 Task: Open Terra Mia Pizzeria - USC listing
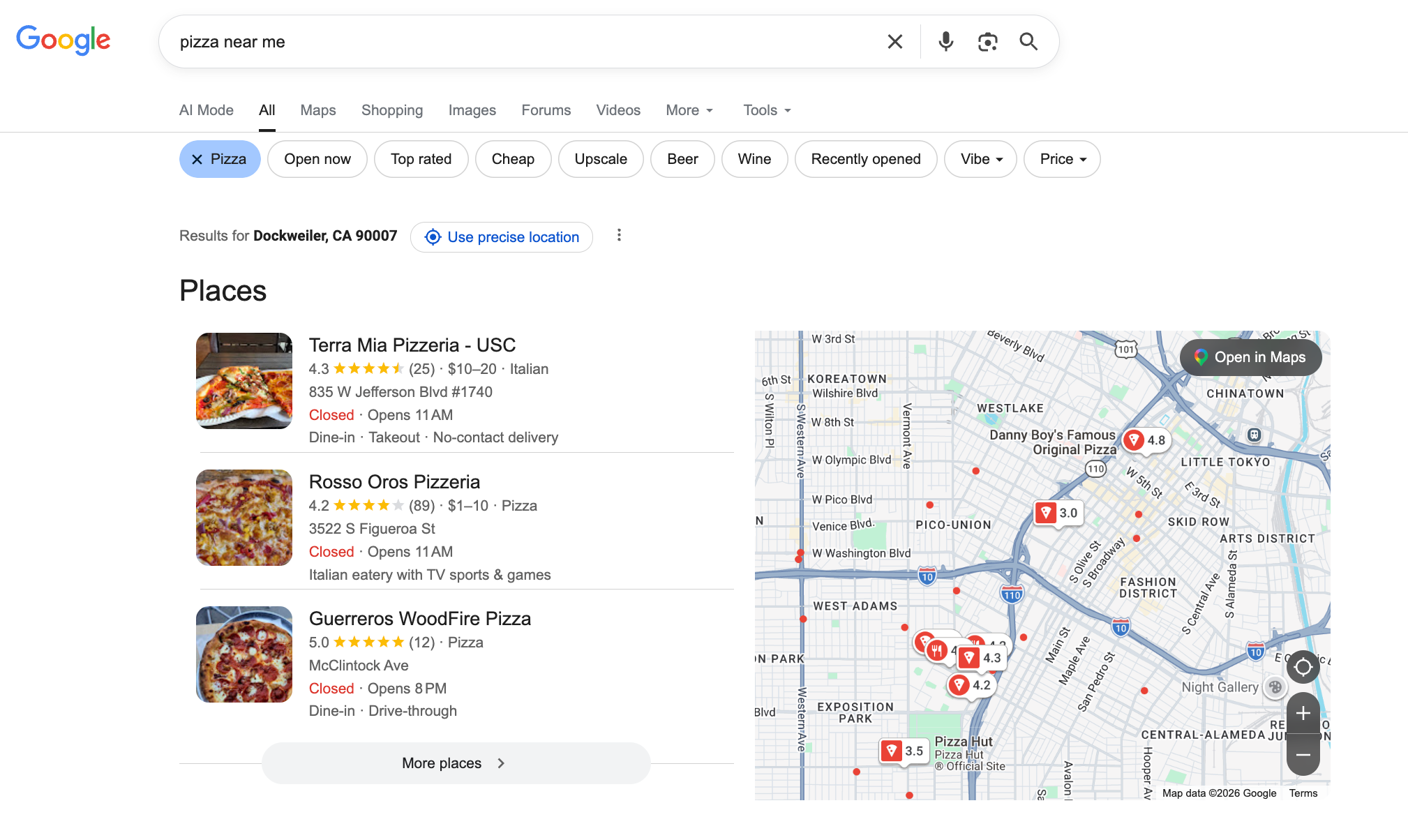click(412, 345)
